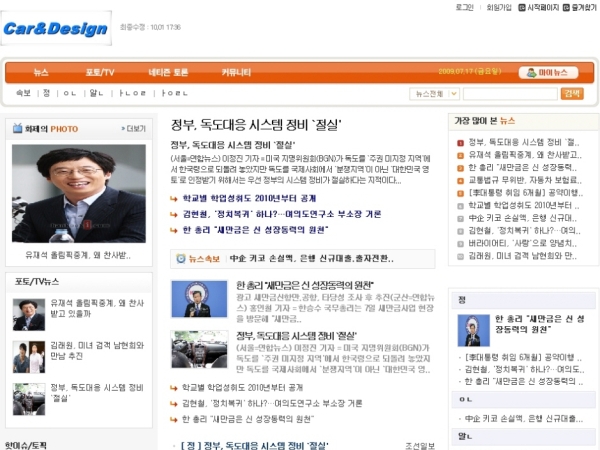Click the rank 1 badge in 가장 많이 본 뉴스

460,143
